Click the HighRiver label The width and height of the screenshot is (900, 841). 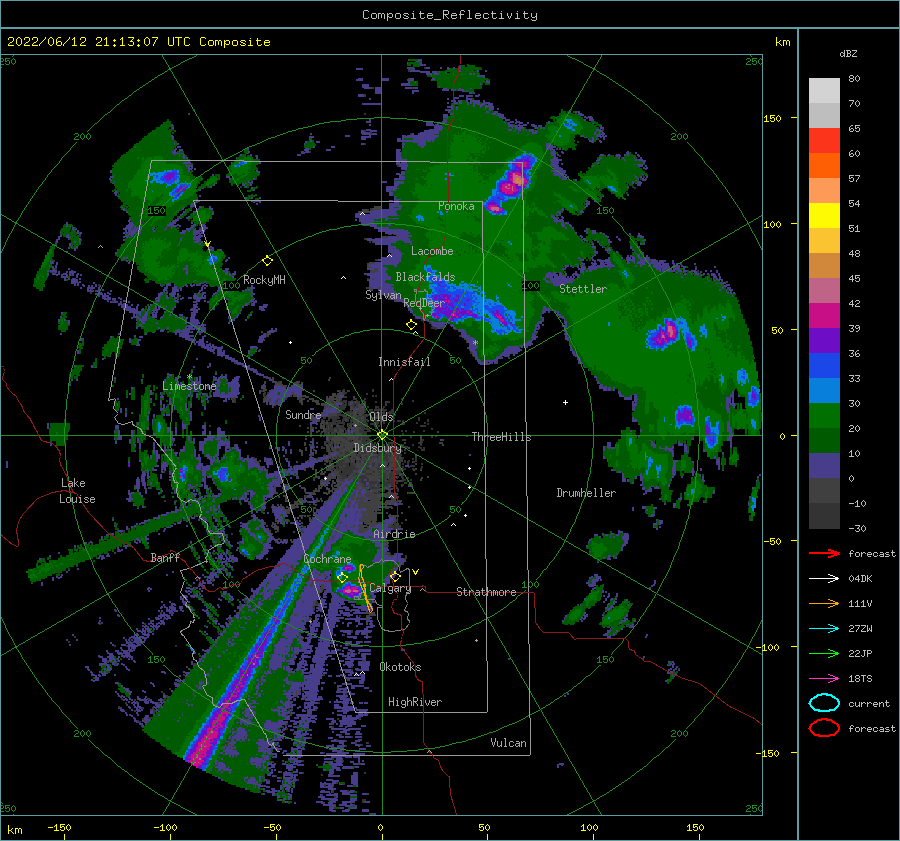415,702
